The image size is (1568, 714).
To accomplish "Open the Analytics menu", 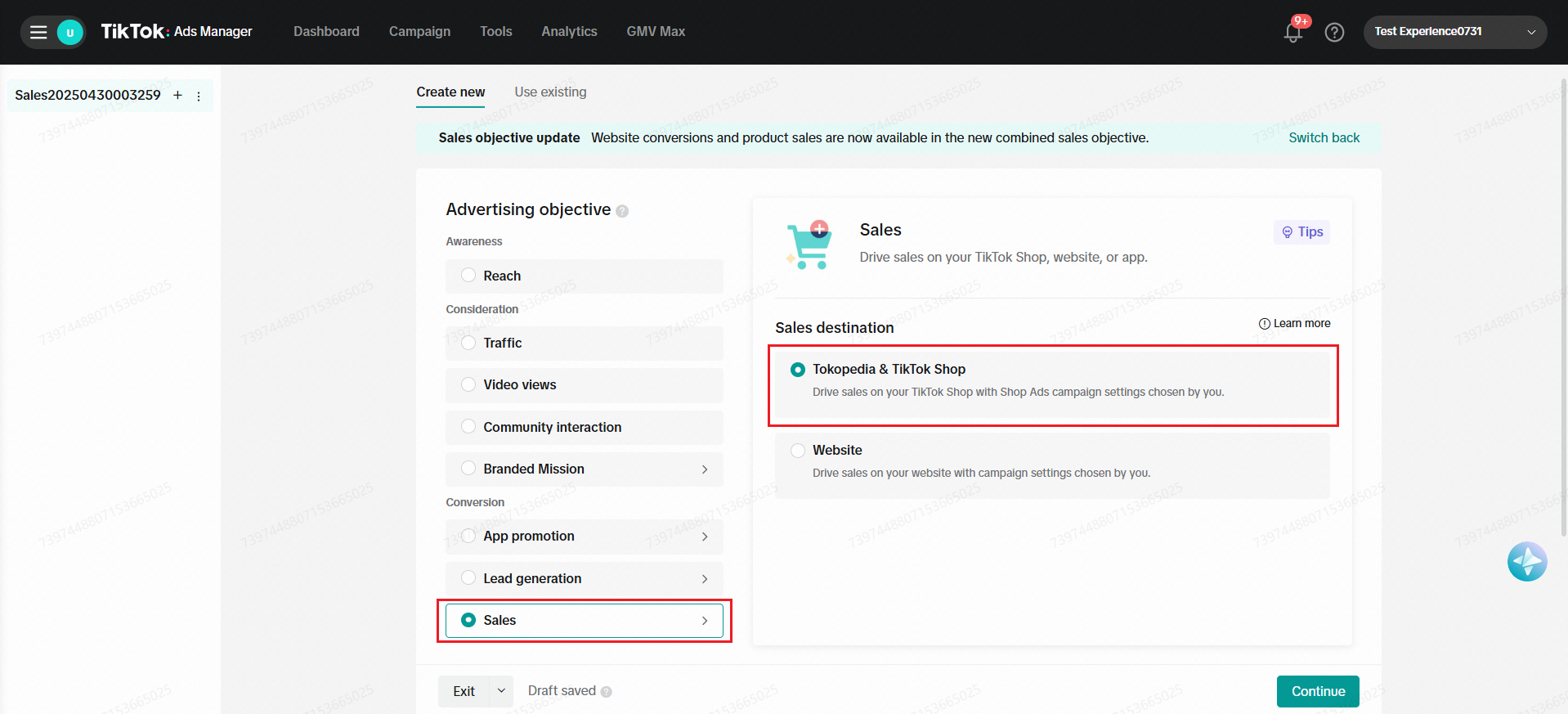I will (x=569, y=31).
